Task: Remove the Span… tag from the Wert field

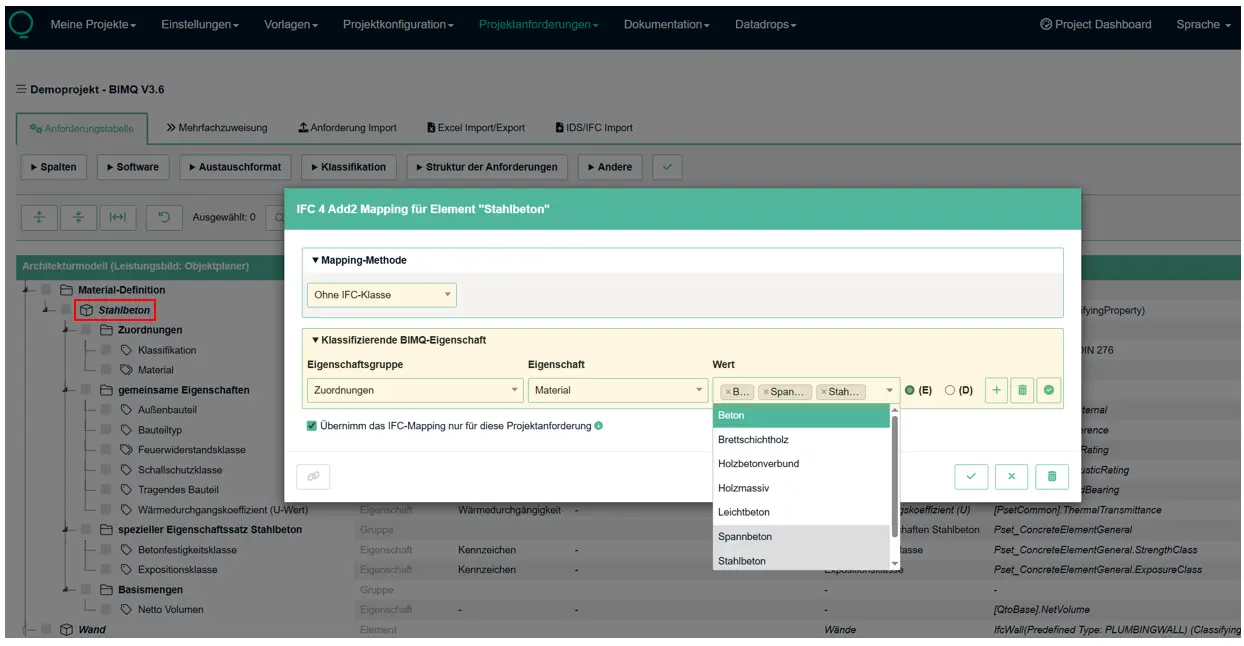Action: [x=766, y=392]
